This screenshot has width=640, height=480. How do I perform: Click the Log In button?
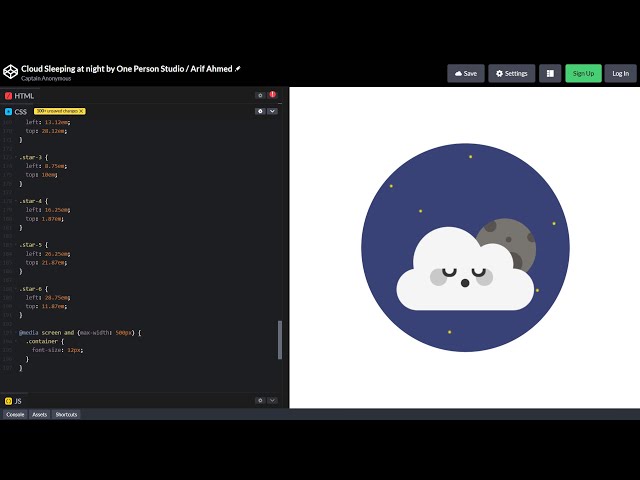(x=620, y=73)
